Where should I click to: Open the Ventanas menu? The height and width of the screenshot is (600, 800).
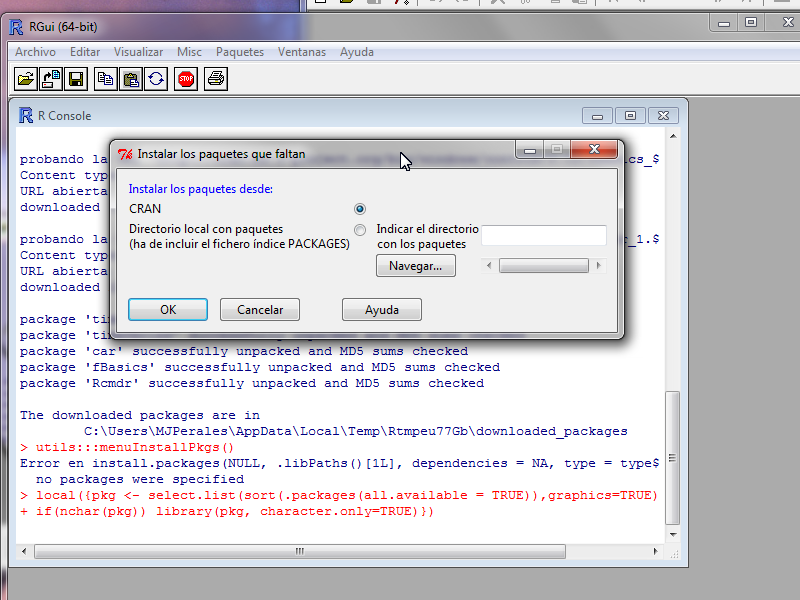(302, 52)
